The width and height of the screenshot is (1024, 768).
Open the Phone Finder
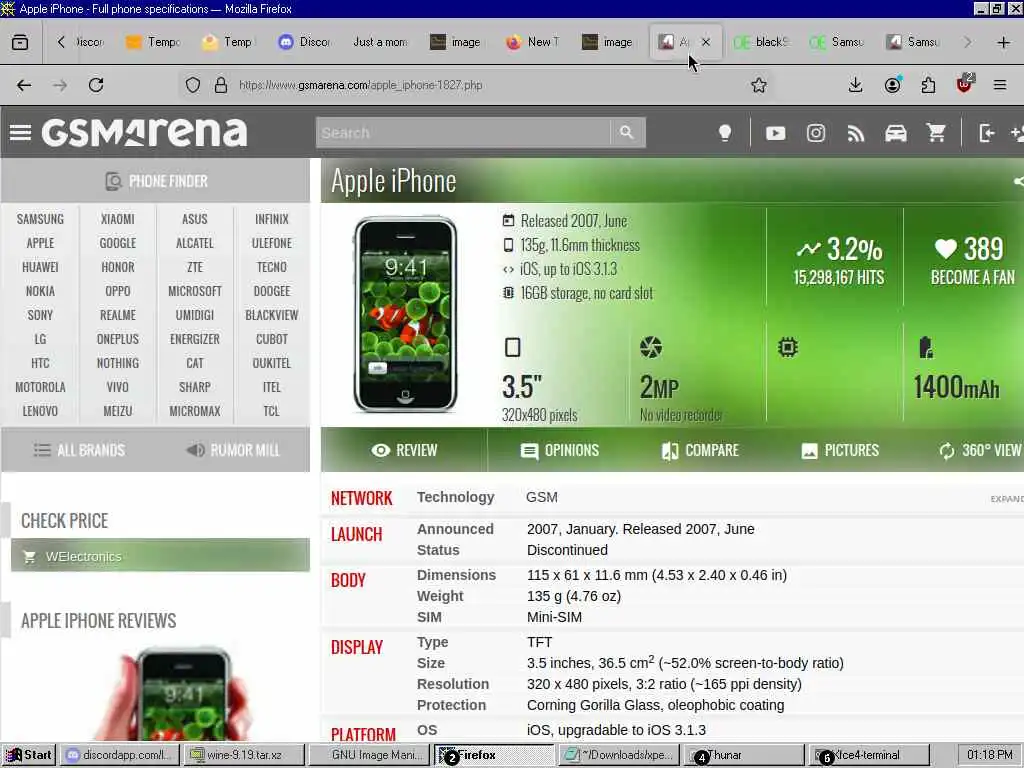click(x=156, y=181)
